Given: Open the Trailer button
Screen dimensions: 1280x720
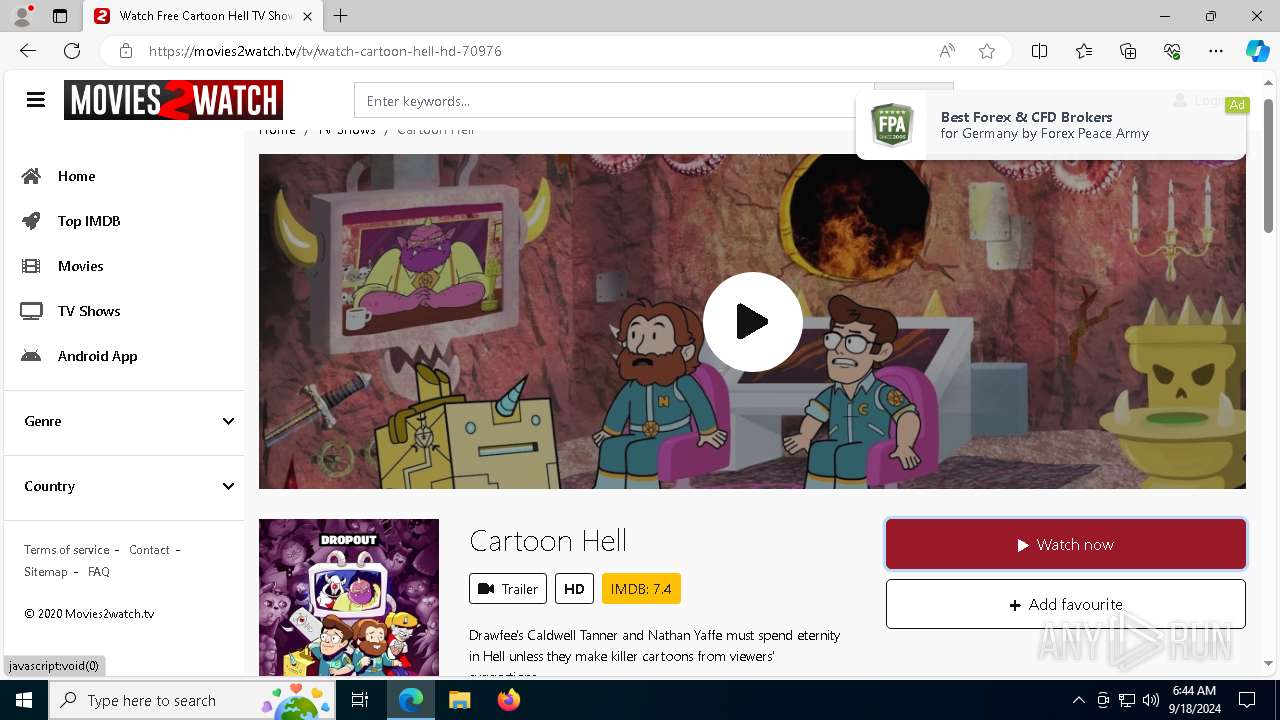Looking at the screenshot, I should pyautogui.click(x=508, y=589).
